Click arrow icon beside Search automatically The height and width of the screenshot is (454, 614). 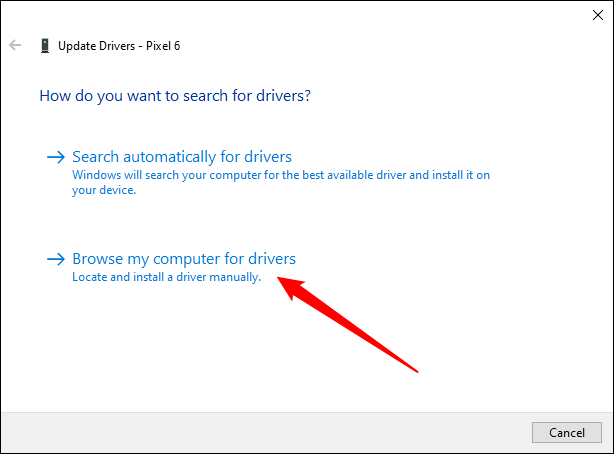[x=56, y=157]
